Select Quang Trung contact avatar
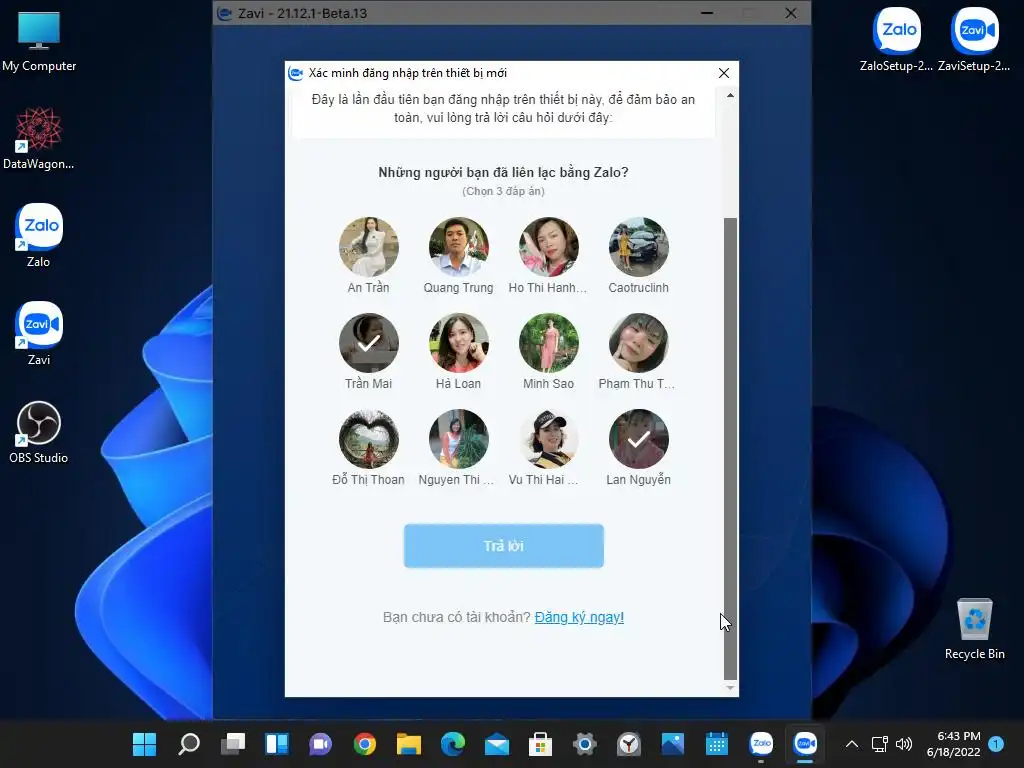 pyautogui.click(x=458, y=247)
